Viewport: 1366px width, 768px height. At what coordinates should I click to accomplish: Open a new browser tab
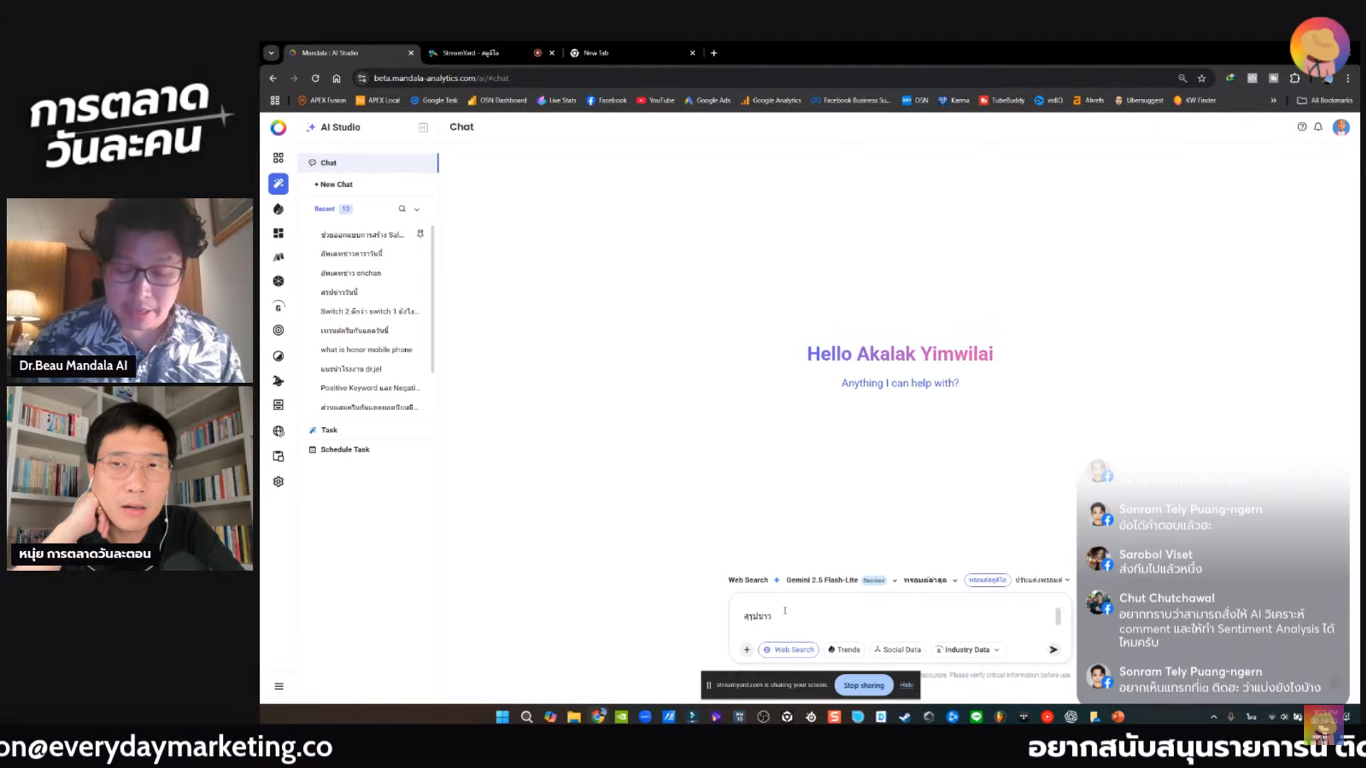(713, 53)
